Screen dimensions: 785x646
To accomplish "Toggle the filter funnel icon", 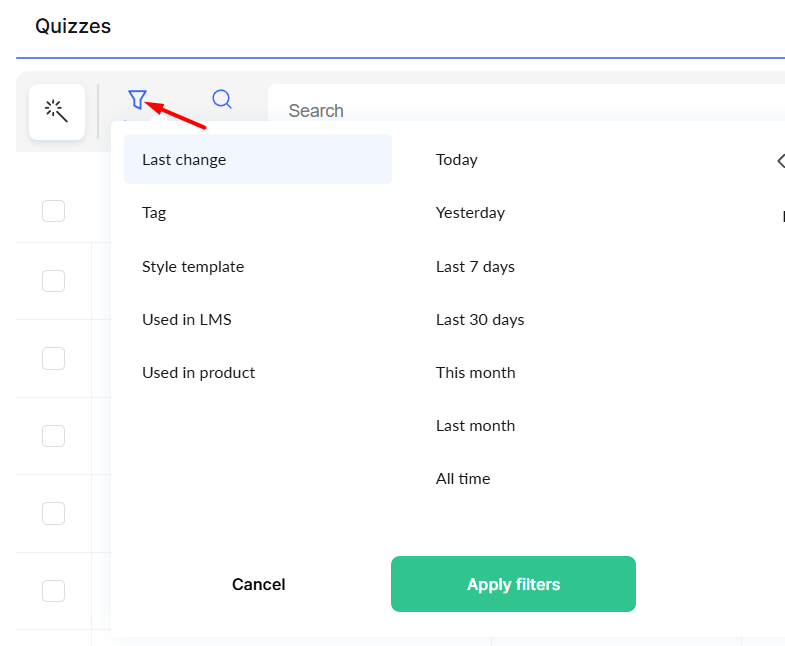I will pos(137,99).
